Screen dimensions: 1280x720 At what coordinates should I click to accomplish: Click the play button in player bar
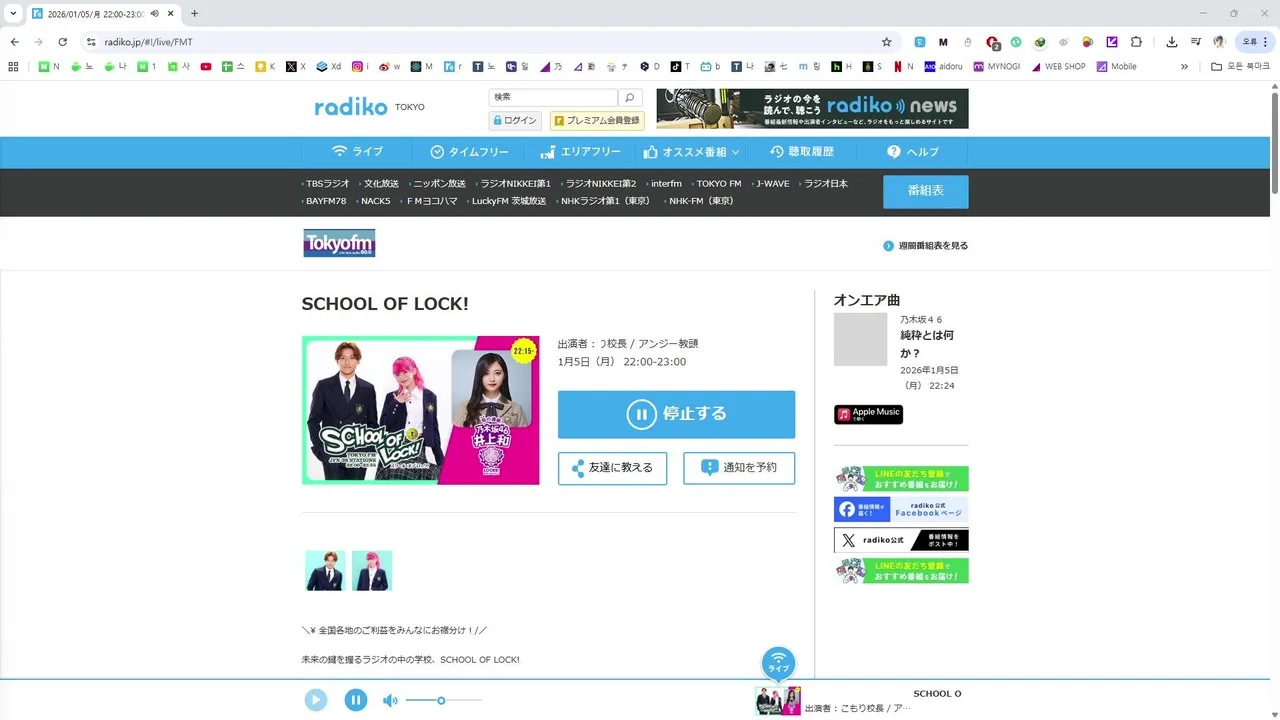[316, 700]
